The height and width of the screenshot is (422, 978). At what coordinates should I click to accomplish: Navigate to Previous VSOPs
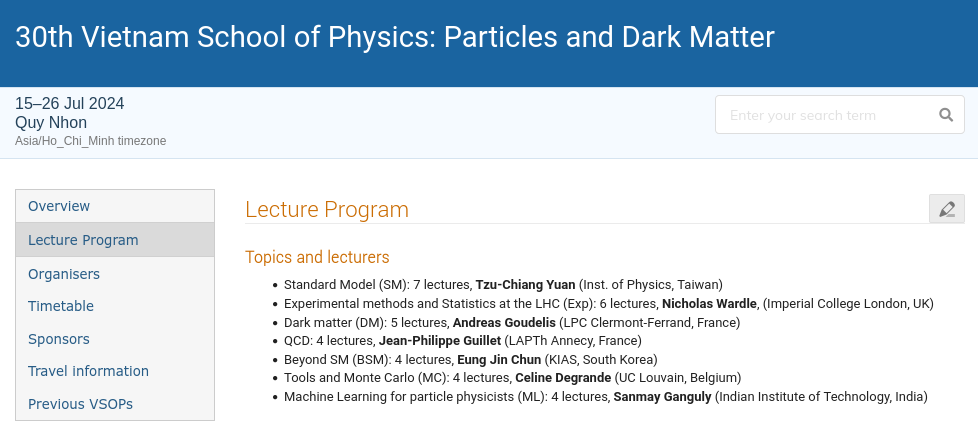(x=80, y=404)
